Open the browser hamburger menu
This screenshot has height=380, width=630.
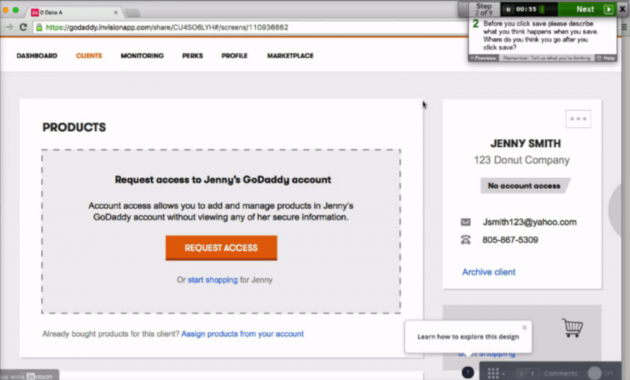pyautogui.click(x=624, y=27)
